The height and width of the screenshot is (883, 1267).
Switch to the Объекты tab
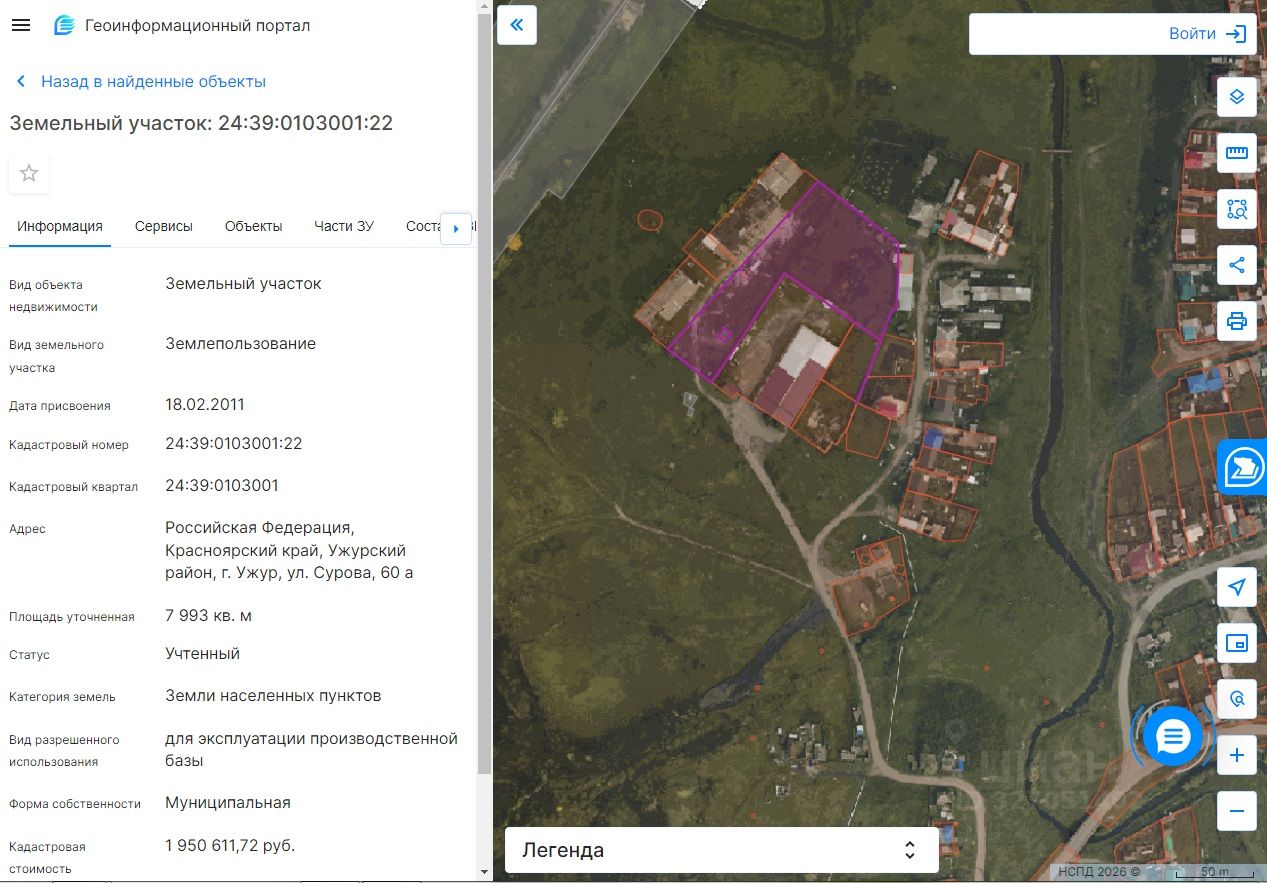click(254, 226)
